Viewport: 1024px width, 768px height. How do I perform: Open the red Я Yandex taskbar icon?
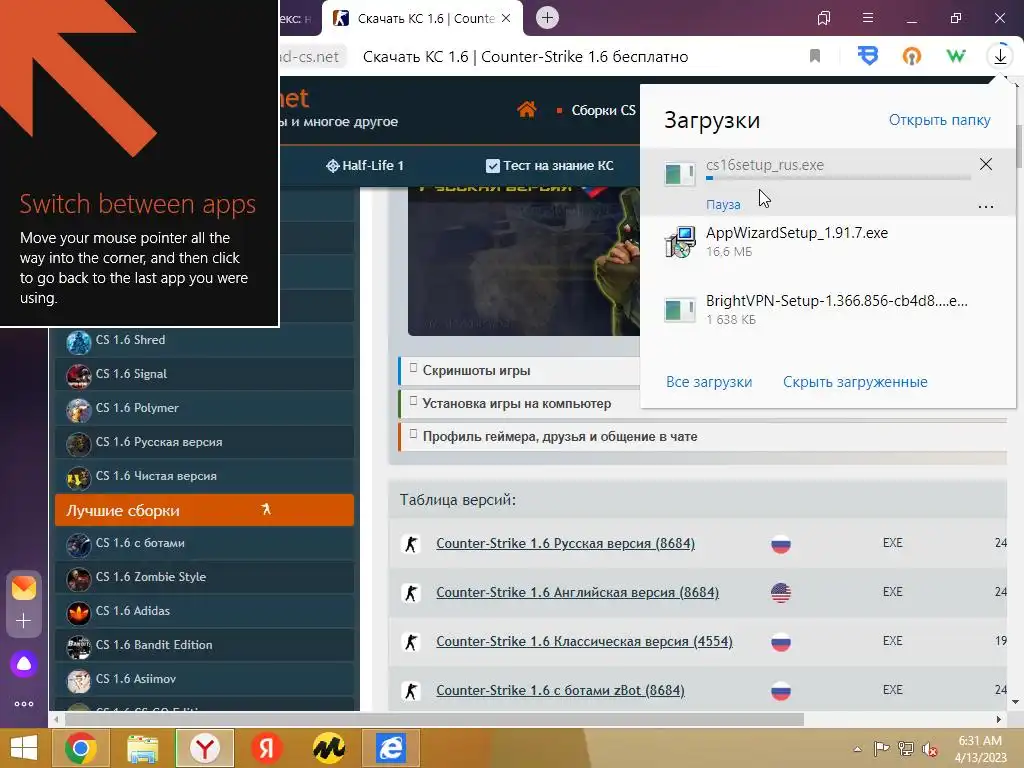pyautogui.click(x=266, y=748)
